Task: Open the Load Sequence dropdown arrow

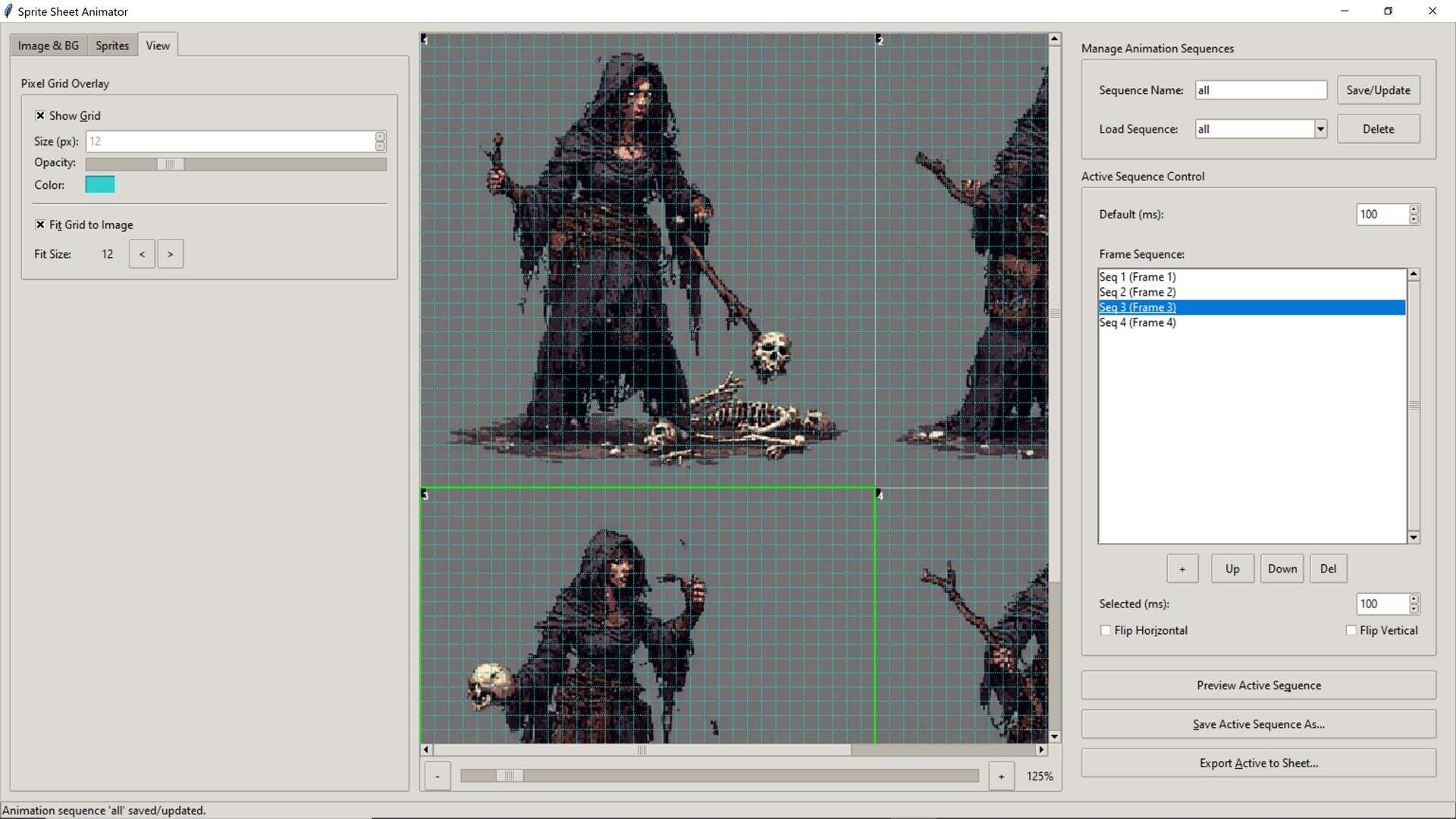Action: point(1320,129)
